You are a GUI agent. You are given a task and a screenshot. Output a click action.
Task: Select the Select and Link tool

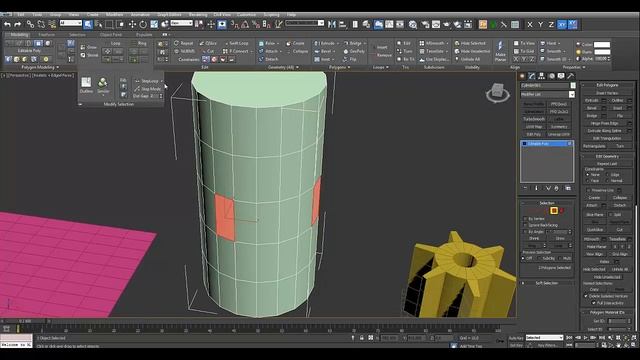coord(30,24)
